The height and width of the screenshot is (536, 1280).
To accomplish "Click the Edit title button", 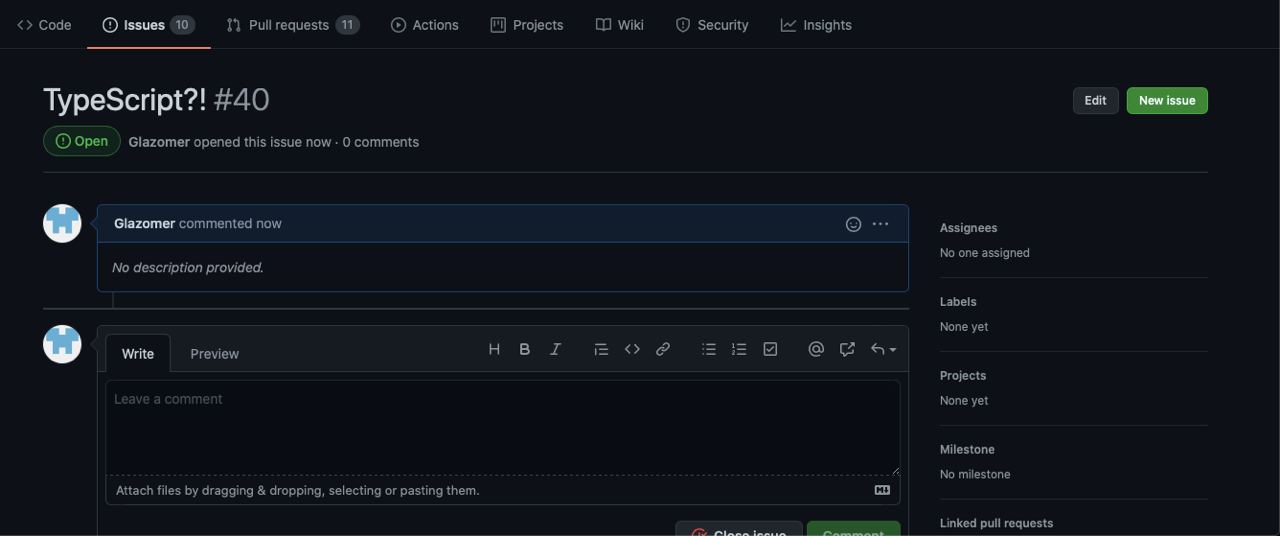I will coord(1096,100).
